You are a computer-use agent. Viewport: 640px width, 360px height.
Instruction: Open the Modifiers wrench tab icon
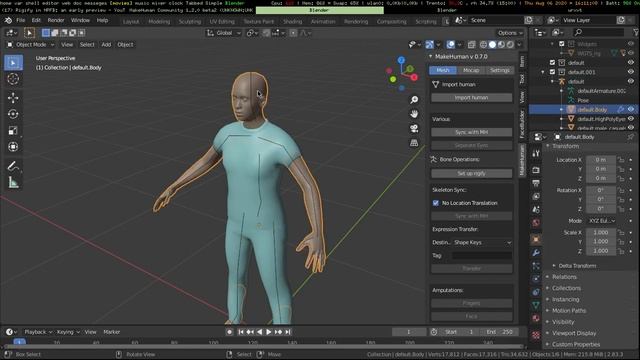pyautogui.click(x=536, y=253)
